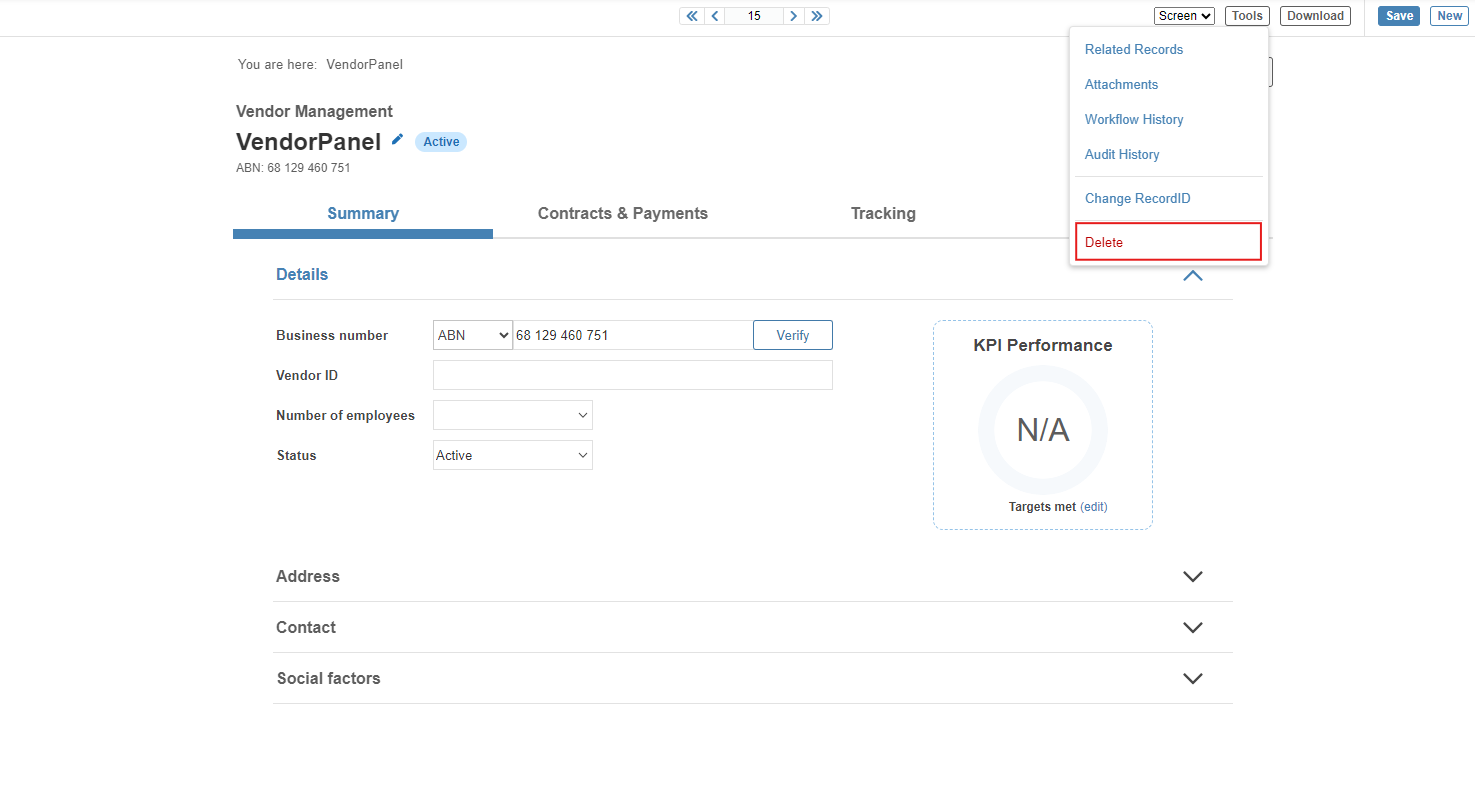Expand the Social factors section
1475x790 pixels.
tap(1192, 679)
